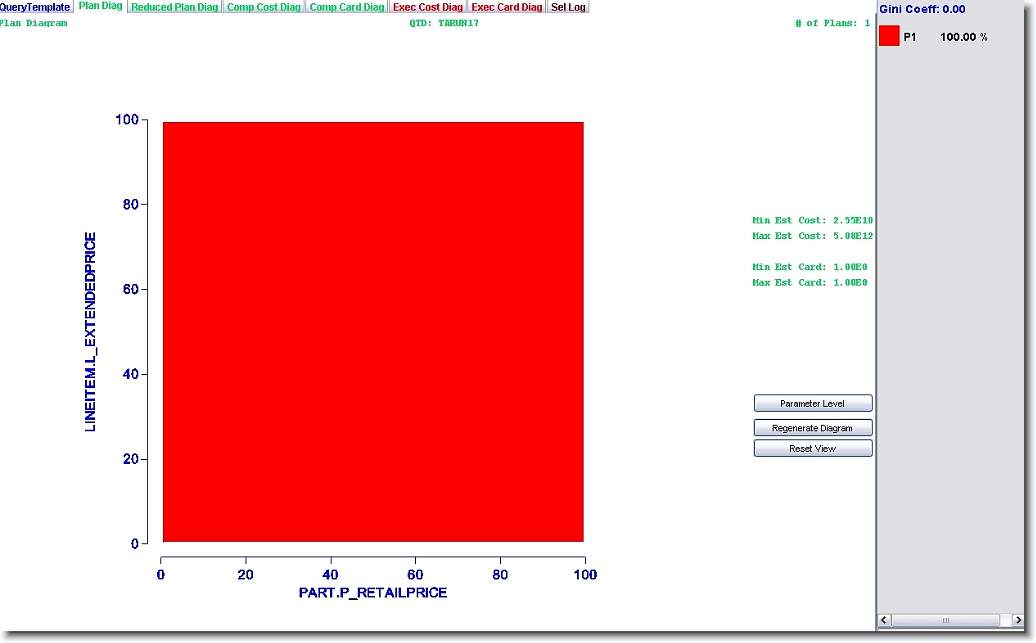Click the legend horizontal scrollbar thumb
Viewport: 1036px width, 643px height.
[x=945, y=621]
